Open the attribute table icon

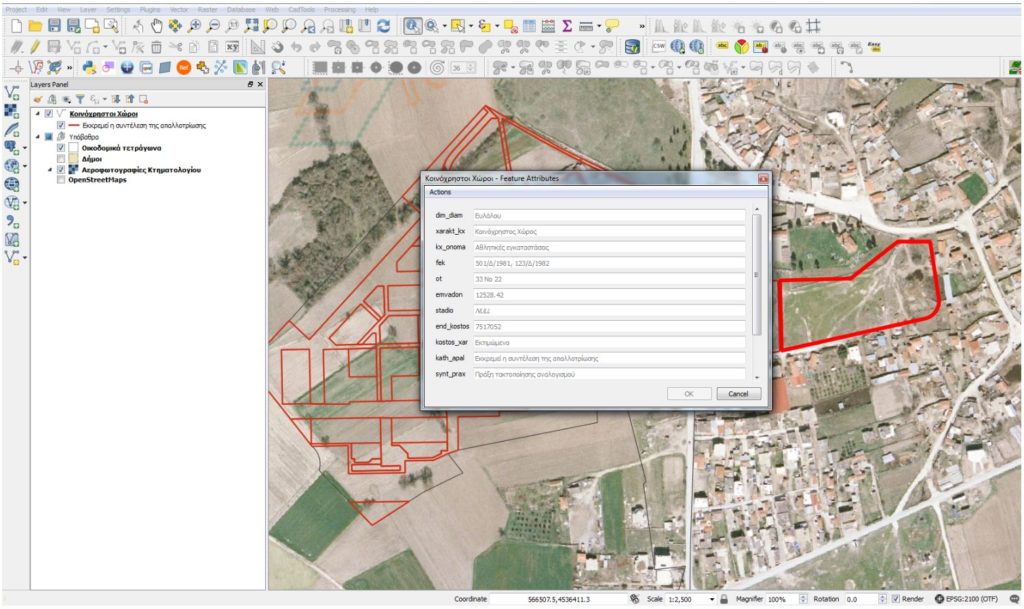point(529,26)
